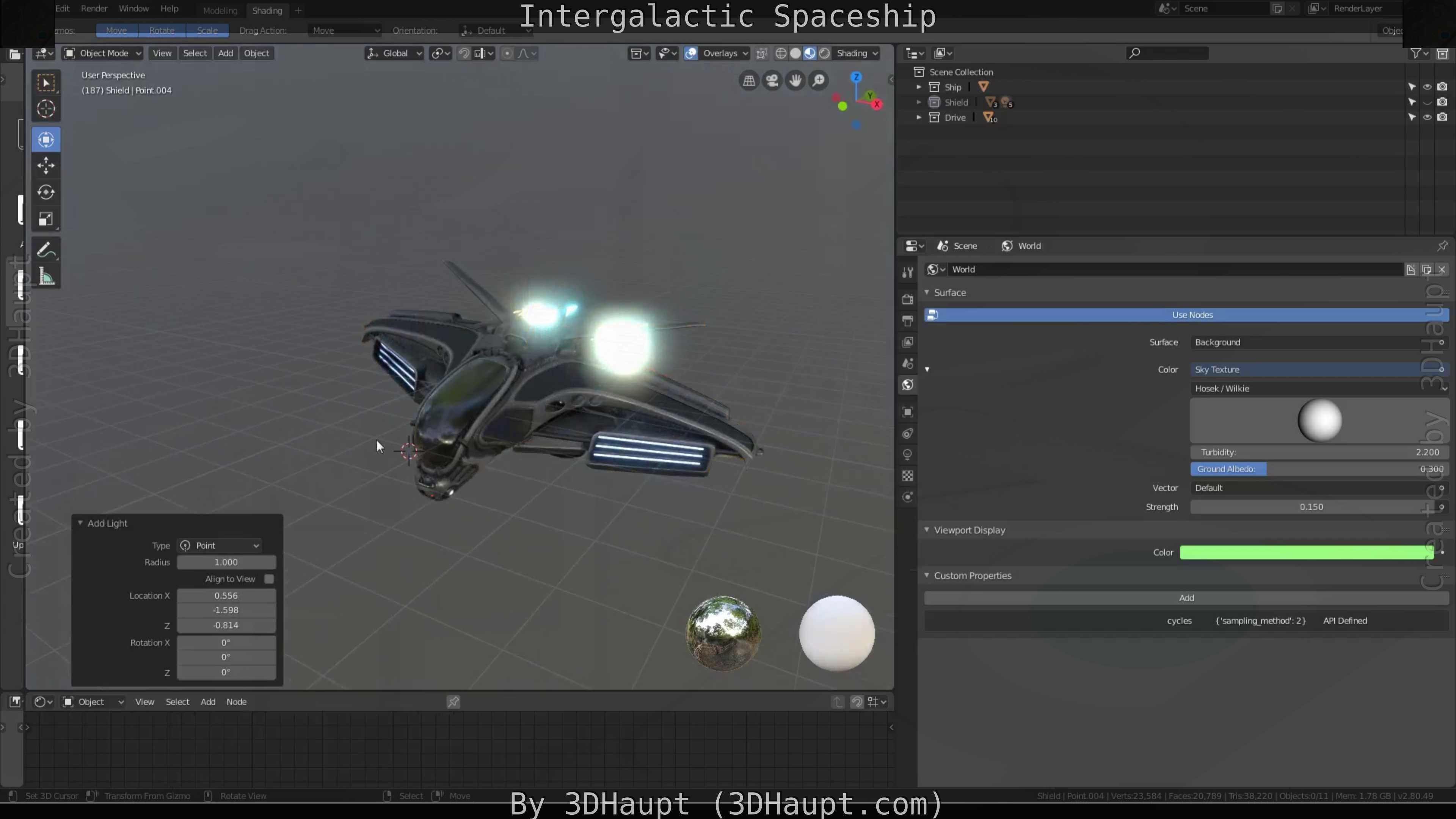Enable the Align to View checkbox
This screenshot has width=1456, height=819.
pyautogui.click(x=269, y=579)
